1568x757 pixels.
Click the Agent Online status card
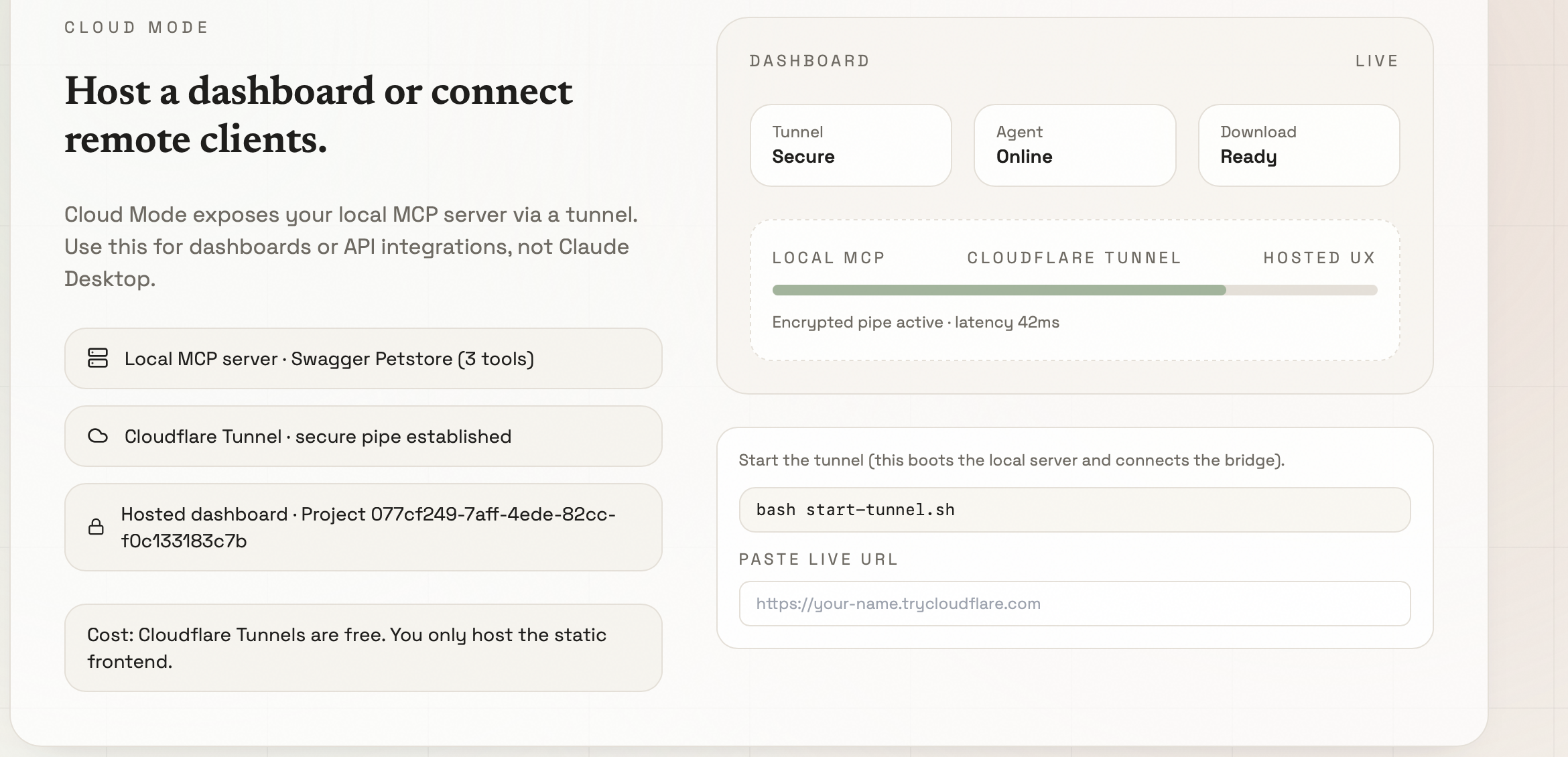(x=1074, y=145)
